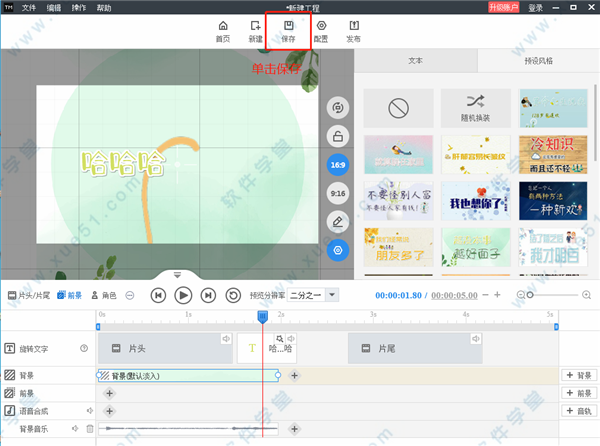Open the 文件 (File) menu
Image resolution: width=600 pixels, height=446 pixels.
[29, 7]
